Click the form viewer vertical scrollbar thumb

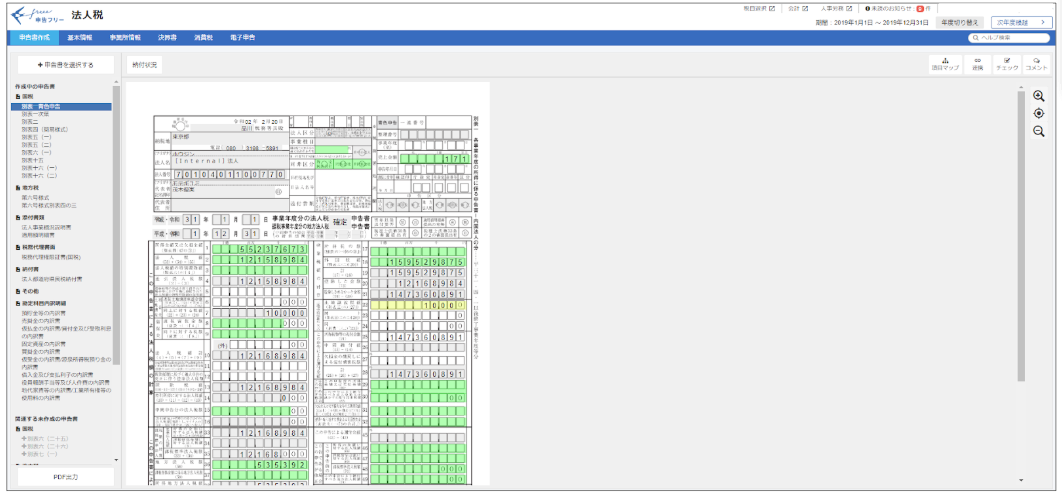coord(1021,236)
